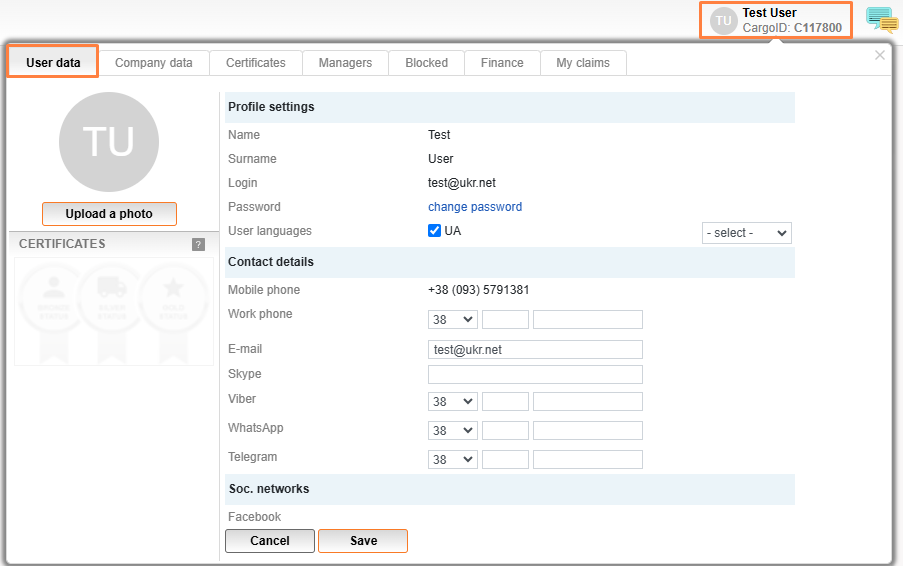
Task: Expand the Viber country code dropdown
Action: tap(452, 401)
